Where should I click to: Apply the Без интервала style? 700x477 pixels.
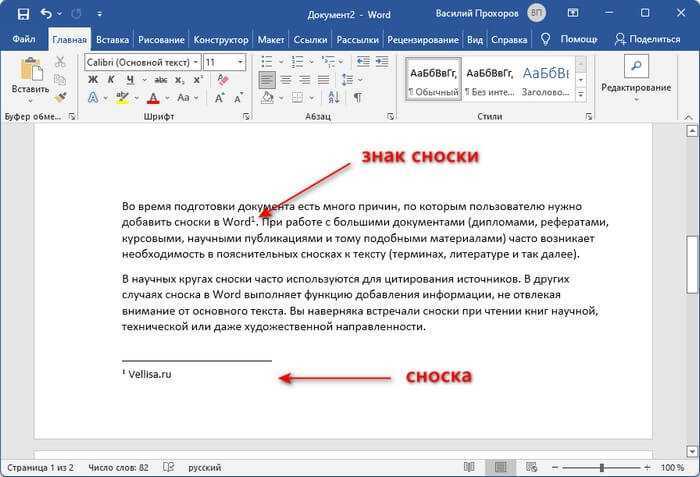tap(489, 79)
